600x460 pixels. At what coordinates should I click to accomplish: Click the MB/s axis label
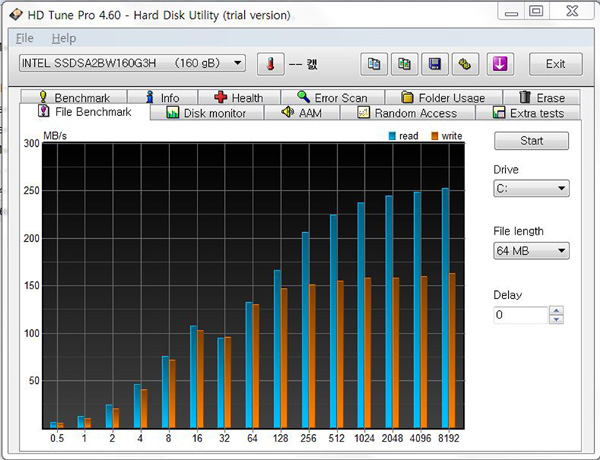pos(55,136)
